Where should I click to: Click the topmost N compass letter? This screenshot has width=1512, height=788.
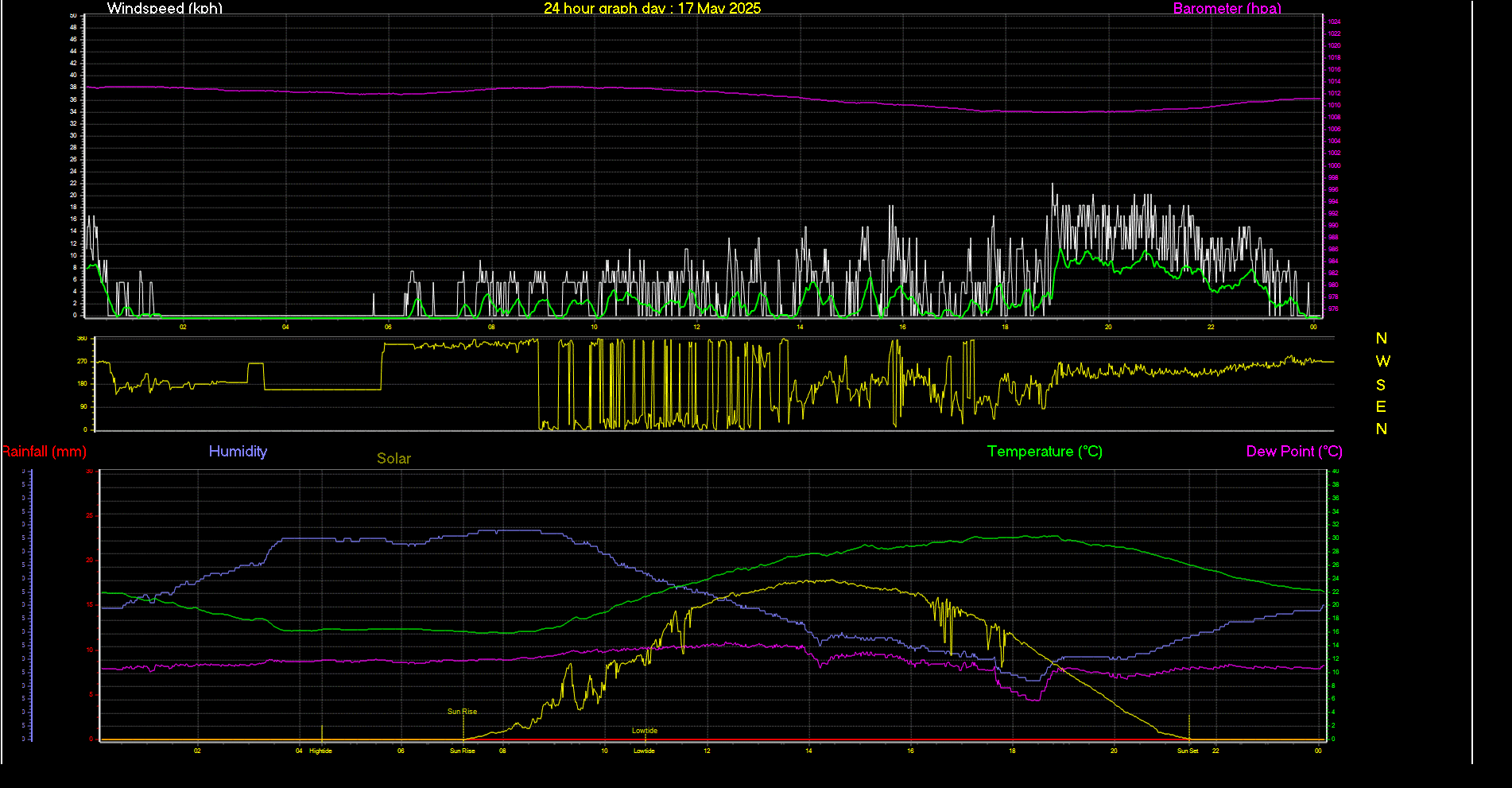click(1381, 339)
